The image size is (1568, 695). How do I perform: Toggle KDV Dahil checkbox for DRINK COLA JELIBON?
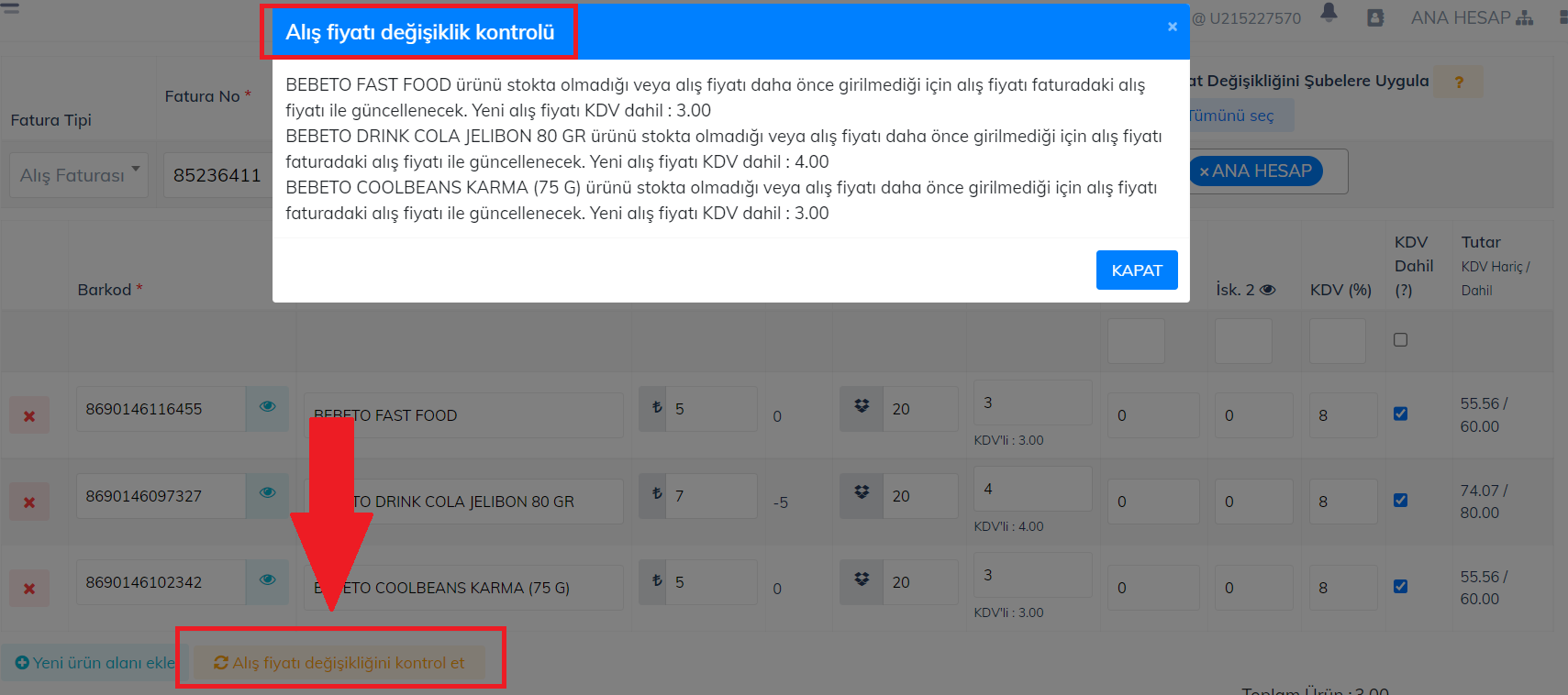point(1400,500)
